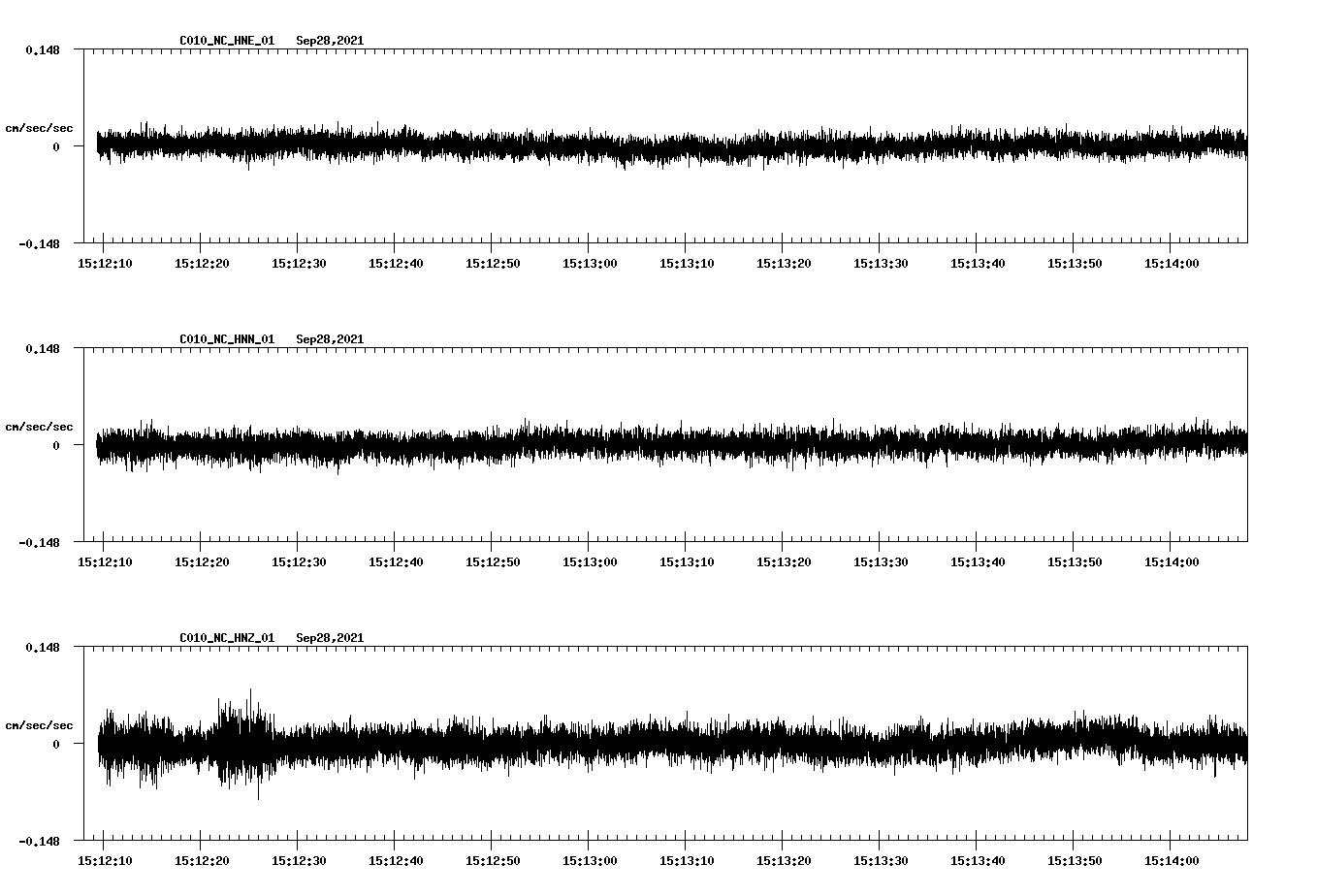Click the C010_NC_HNE_01 channel title

227,41
